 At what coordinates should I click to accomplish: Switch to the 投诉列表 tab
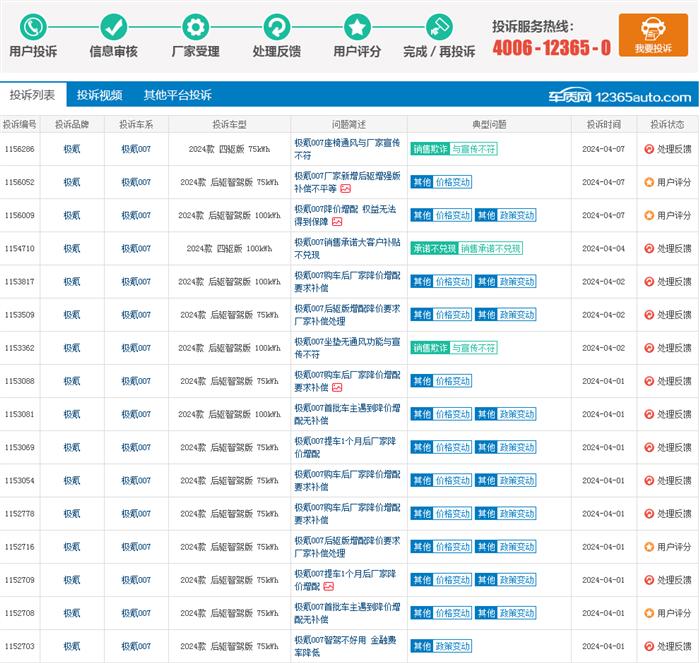(x=33, y=95)
